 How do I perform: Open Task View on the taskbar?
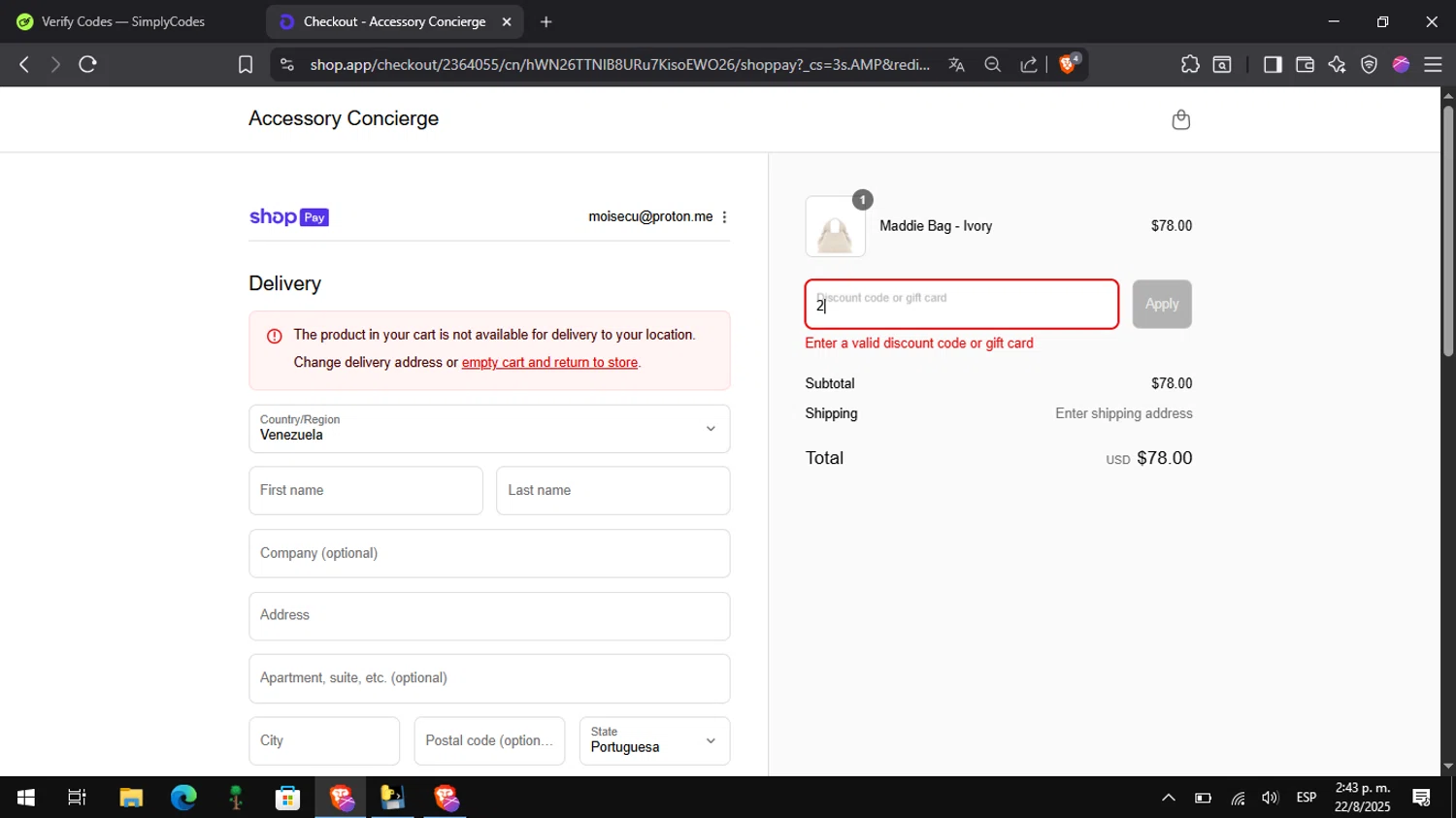[x=77, y=798]
